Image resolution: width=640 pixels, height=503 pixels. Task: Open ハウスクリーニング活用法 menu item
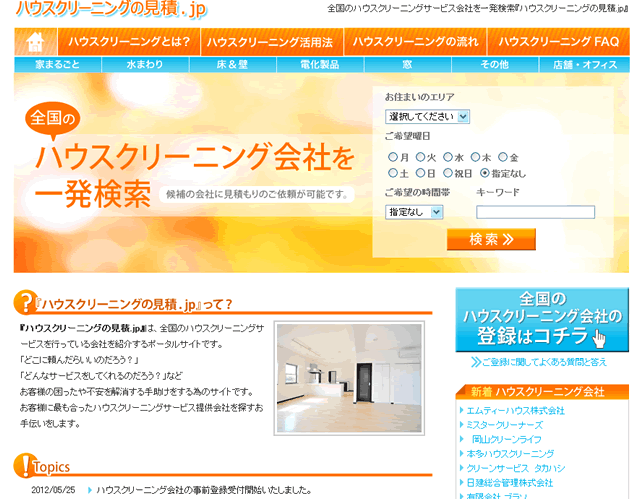tap(272, 42)
